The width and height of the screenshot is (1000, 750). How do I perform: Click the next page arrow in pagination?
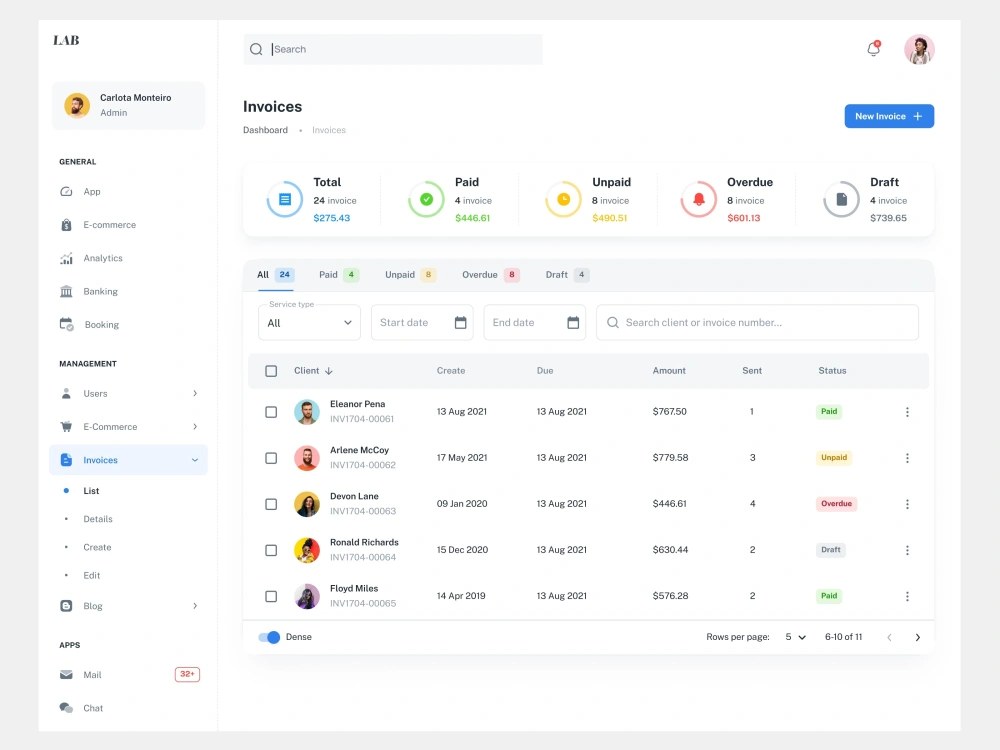[x=918, y=636]
